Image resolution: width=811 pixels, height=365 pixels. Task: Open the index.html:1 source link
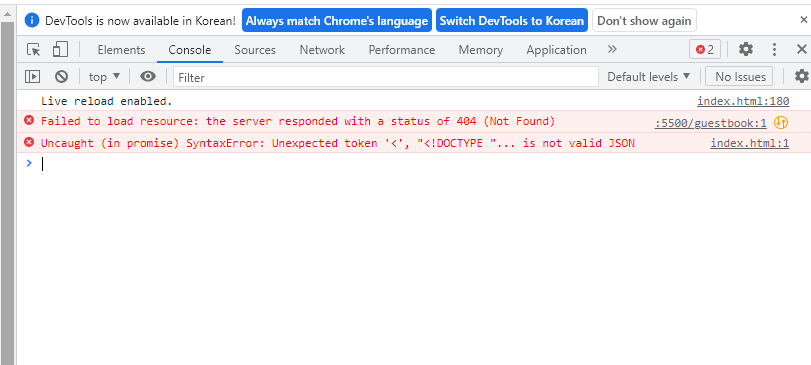click(749, 143)
